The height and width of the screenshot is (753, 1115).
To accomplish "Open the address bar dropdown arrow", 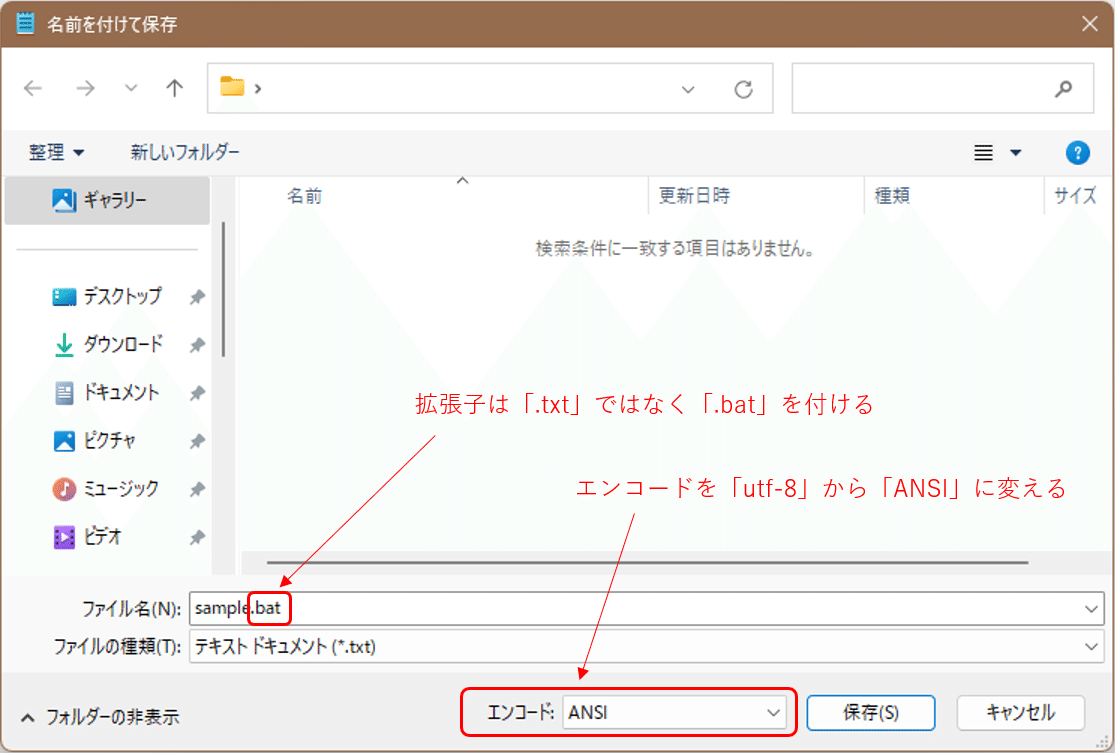I will pyautogui.click(x=688, y=88).
